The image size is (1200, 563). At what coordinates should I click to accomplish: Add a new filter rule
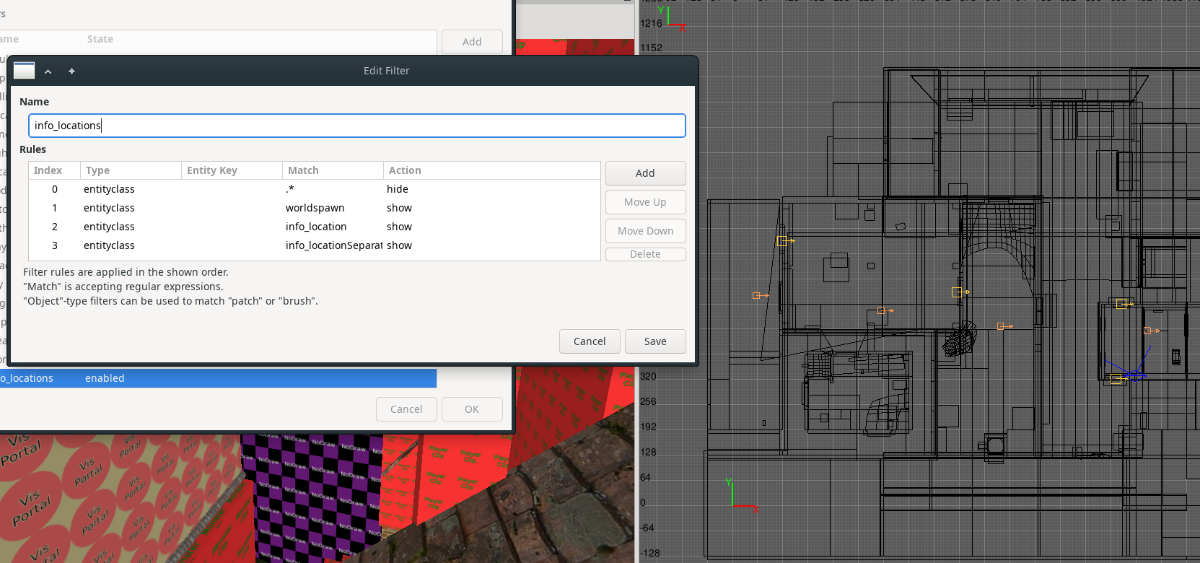pos(645,173)
